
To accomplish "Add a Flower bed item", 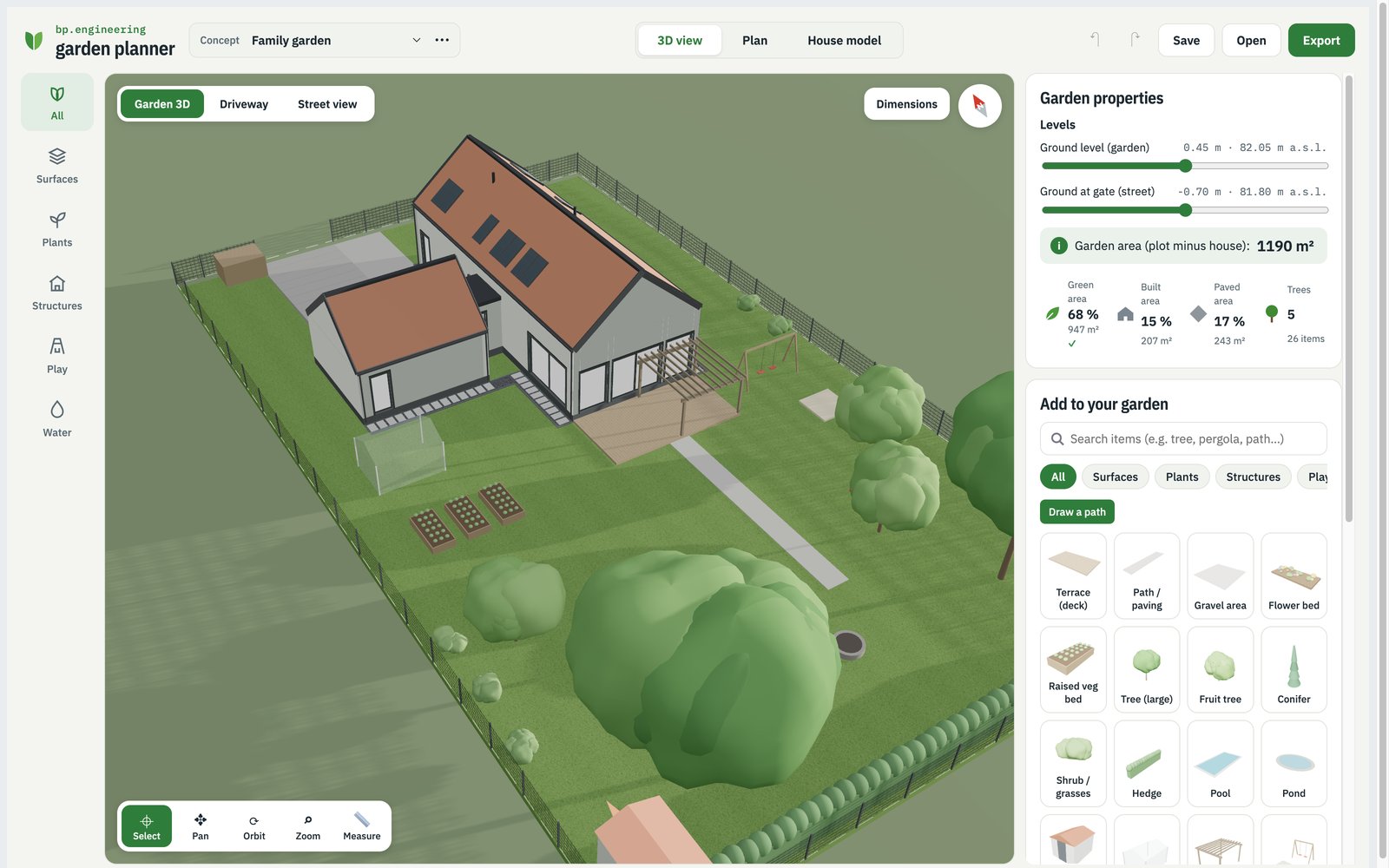I will click(x=1294, y=575).
